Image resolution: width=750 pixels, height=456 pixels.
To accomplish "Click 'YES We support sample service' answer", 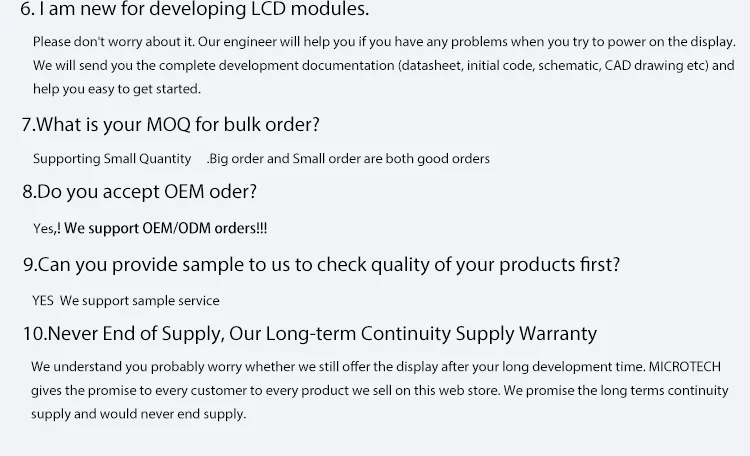I will point(125,300).
